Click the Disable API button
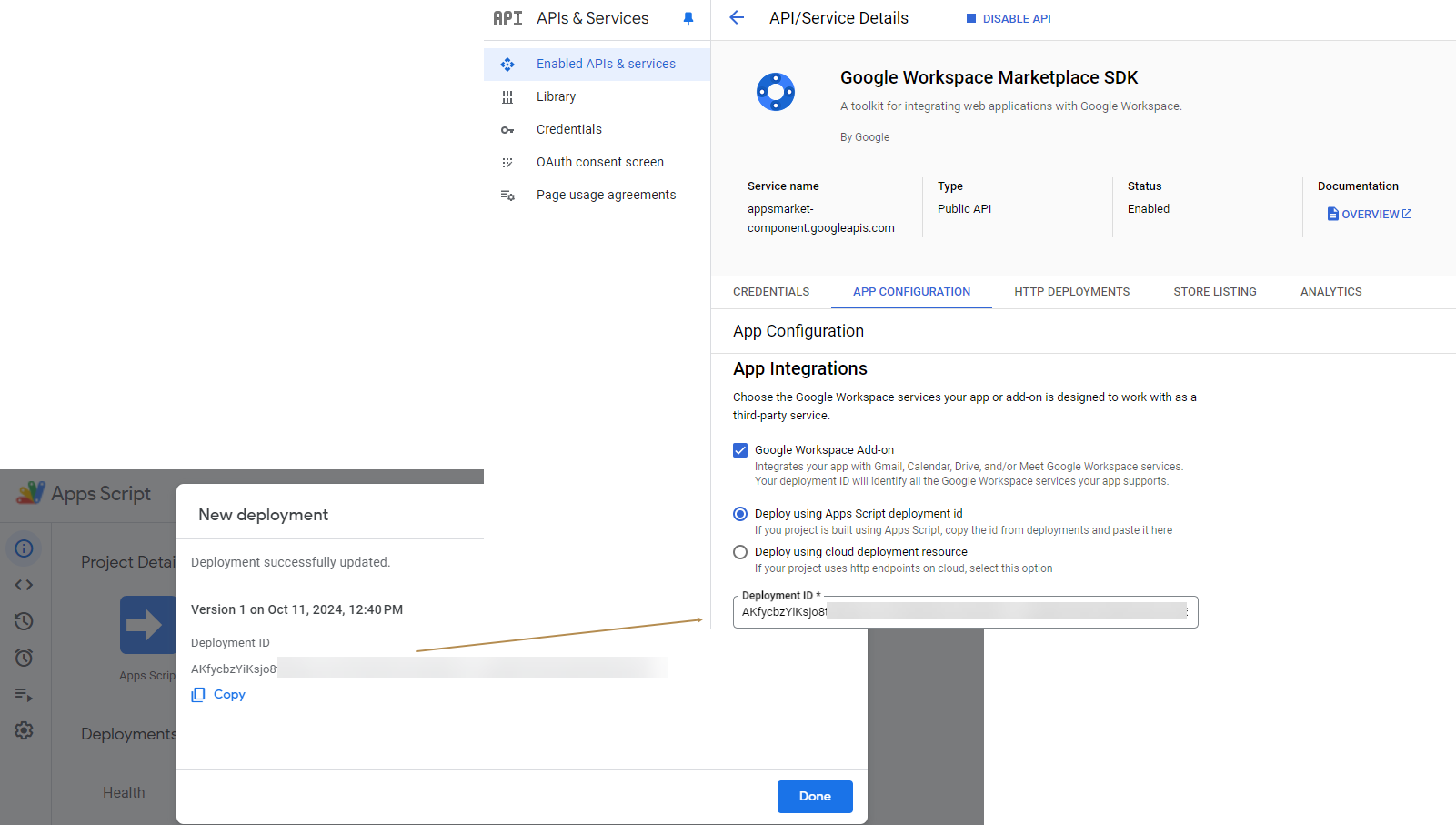This screenshot has width=1456, height=825. pyautogui.click(x=1009, y=18)
